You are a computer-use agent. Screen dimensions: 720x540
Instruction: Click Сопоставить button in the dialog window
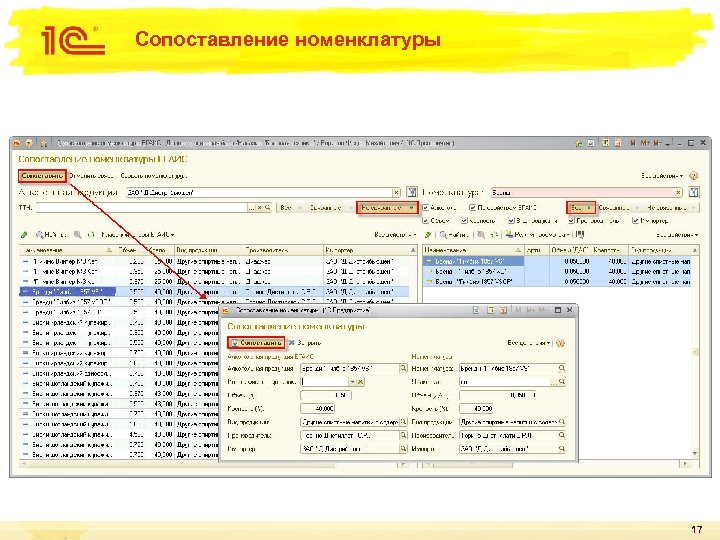click(257, 343)
